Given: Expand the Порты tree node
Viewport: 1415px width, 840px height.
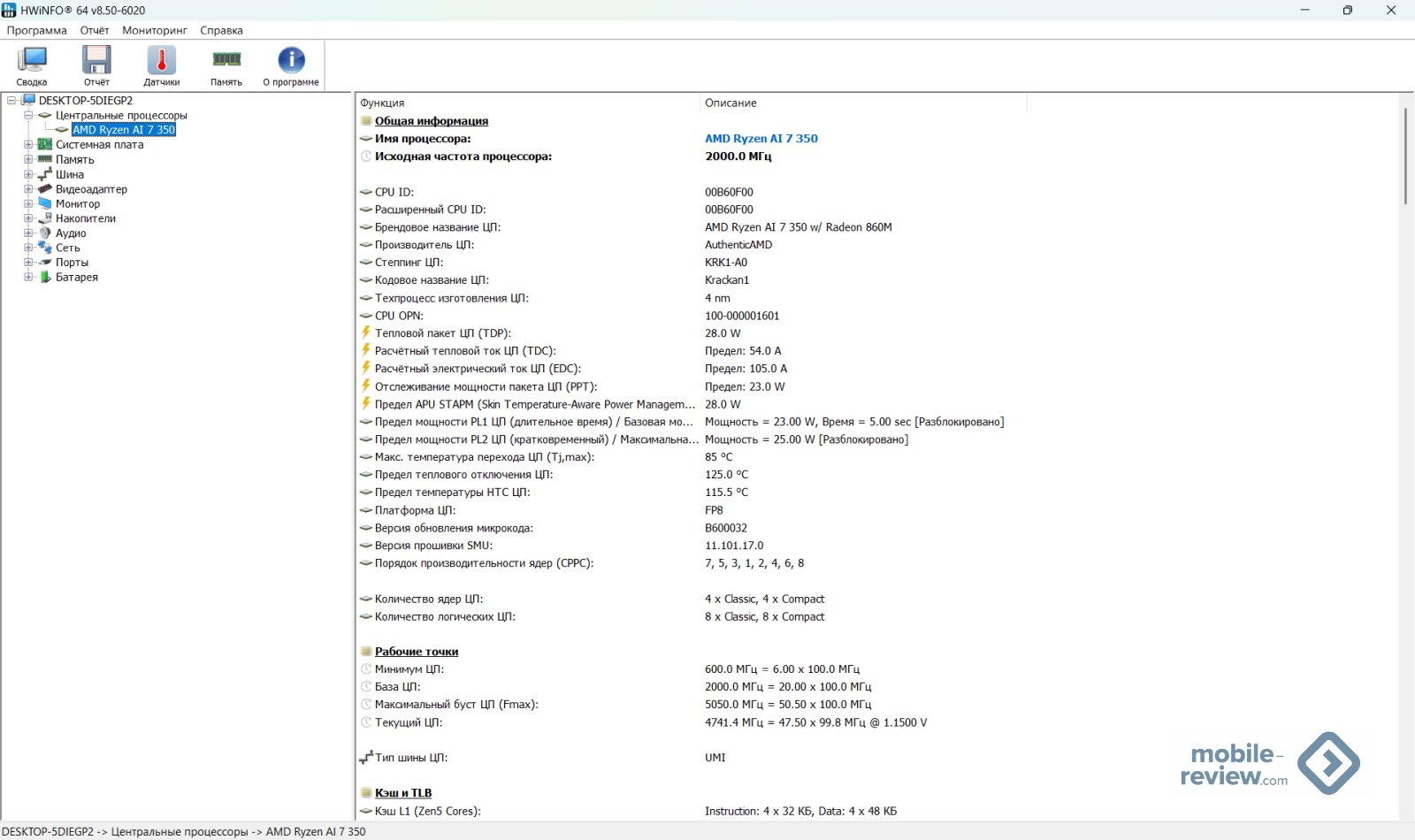Looking at the screenshot, I should [28, 263].
